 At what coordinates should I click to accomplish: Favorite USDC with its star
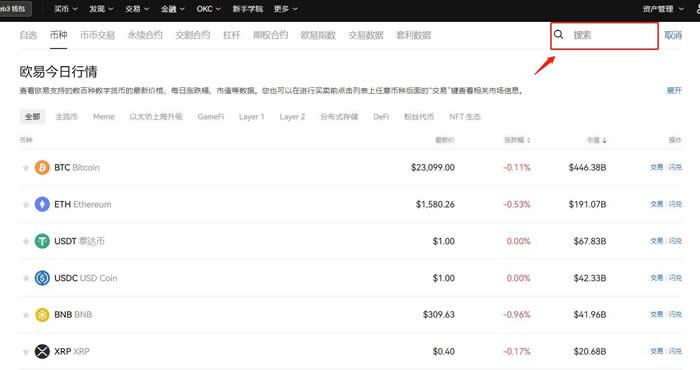pyautogui.click(x=26, y=279)
